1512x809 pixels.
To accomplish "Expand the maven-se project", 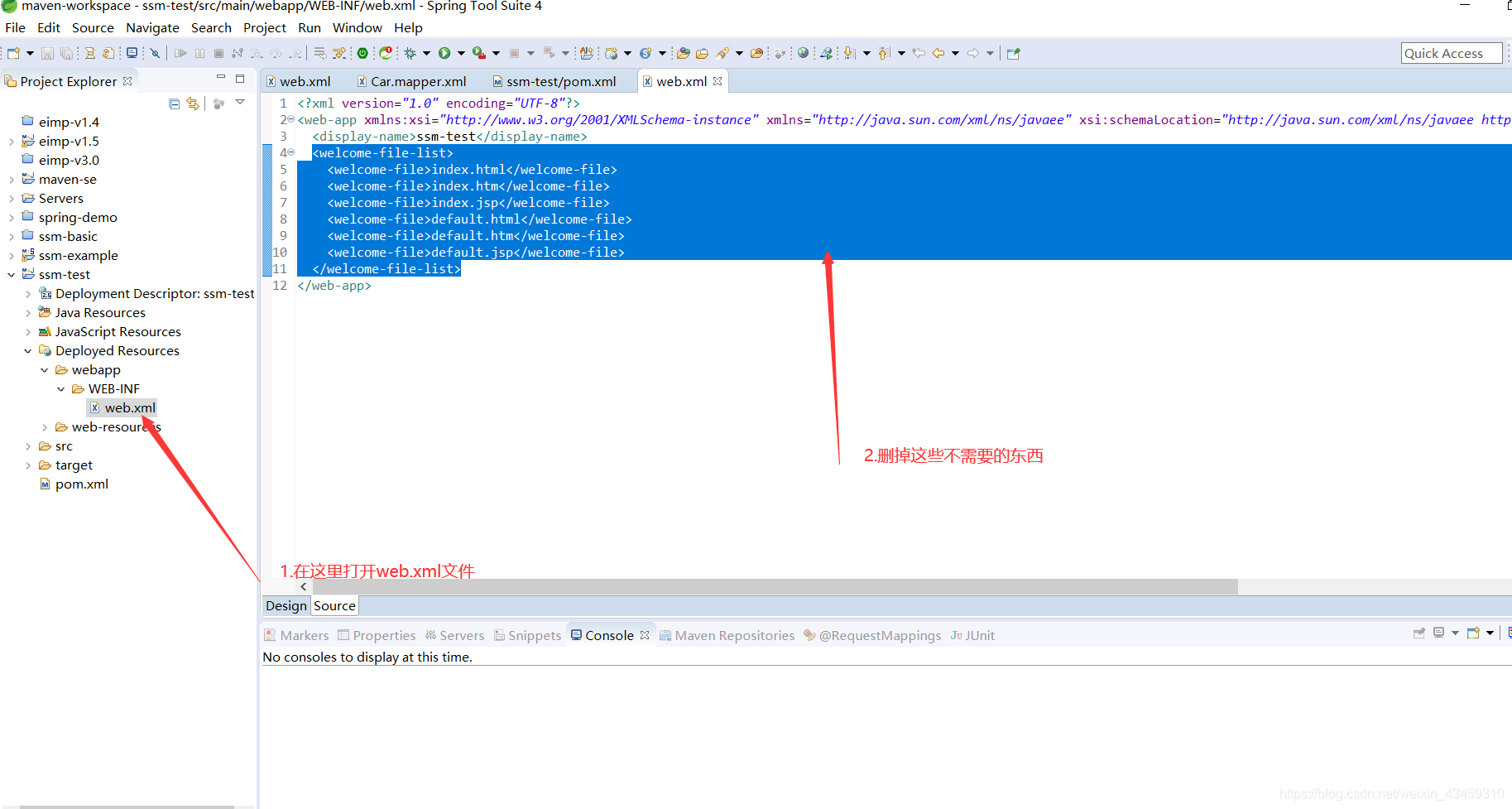I will coord(12,180).
